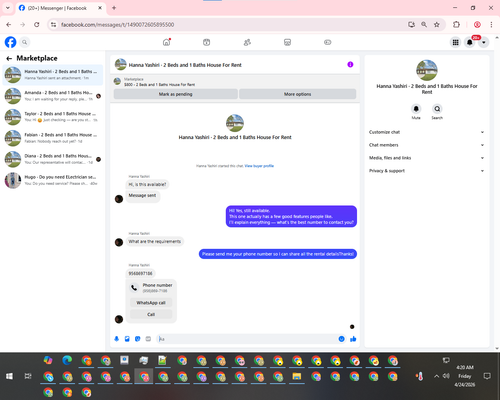This screenshot has width=500, height=400.
Task: Send a thumbs-up like
Action: (353, 339)
